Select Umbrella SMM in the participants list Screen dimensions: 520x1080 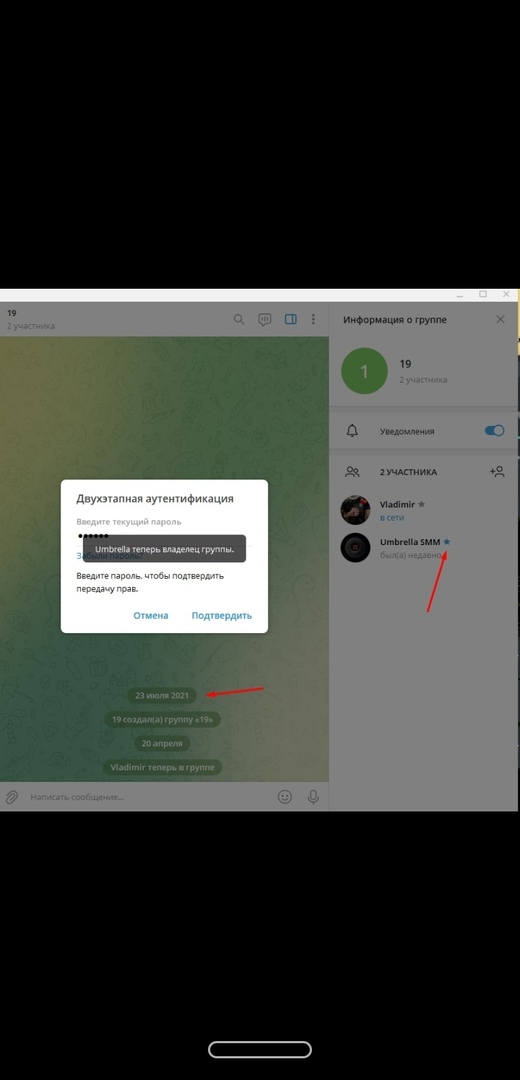pyautogui.click(x=423, y=548)
